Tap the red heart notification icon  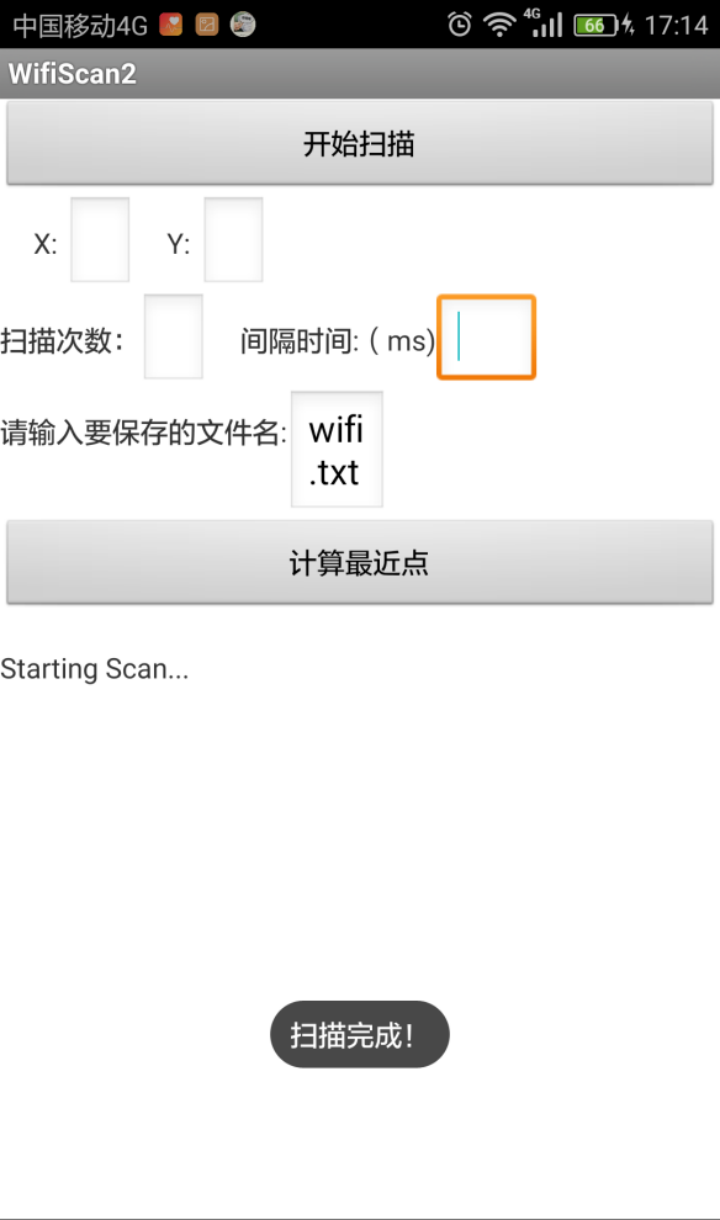click(171, 24)
